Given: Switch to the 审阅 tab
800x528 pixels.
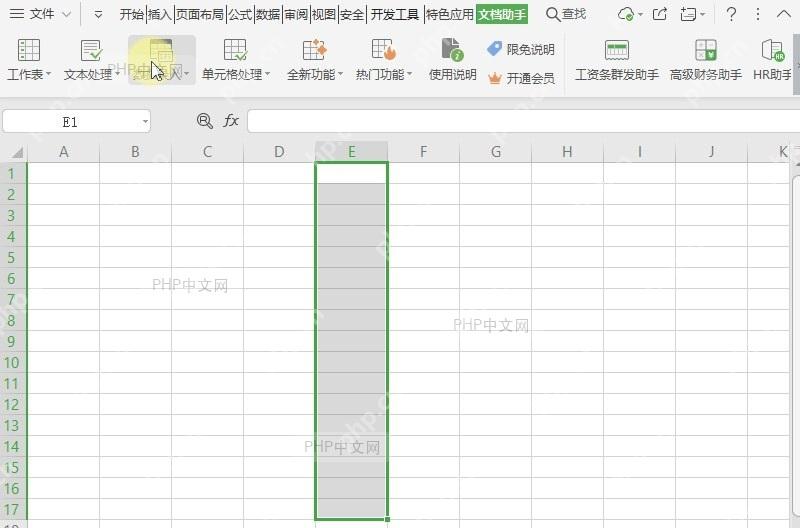Looking at the screenshot, I should click(296, 14).
